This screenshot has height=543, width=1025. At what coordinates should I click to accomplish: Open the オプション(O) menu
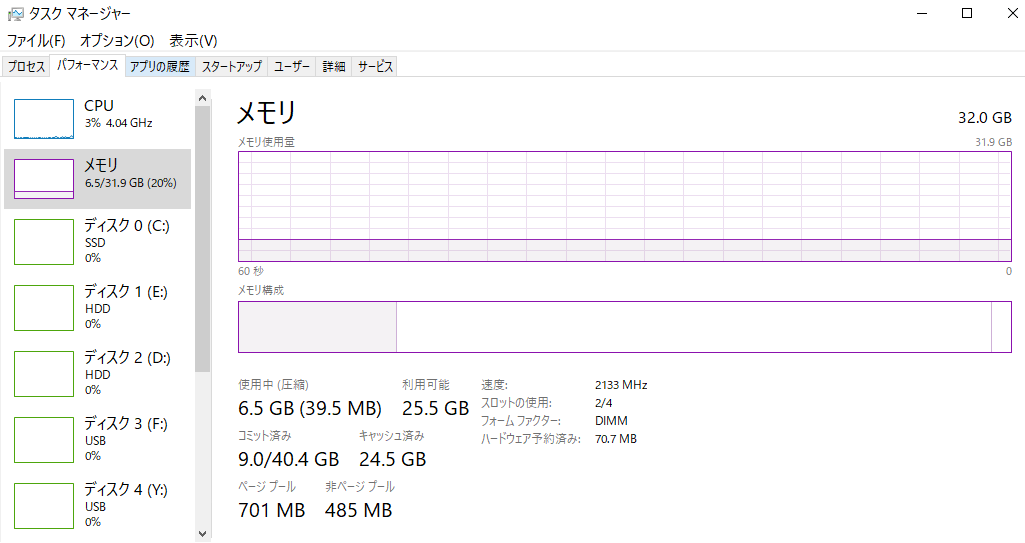click(x=117, y=40)
